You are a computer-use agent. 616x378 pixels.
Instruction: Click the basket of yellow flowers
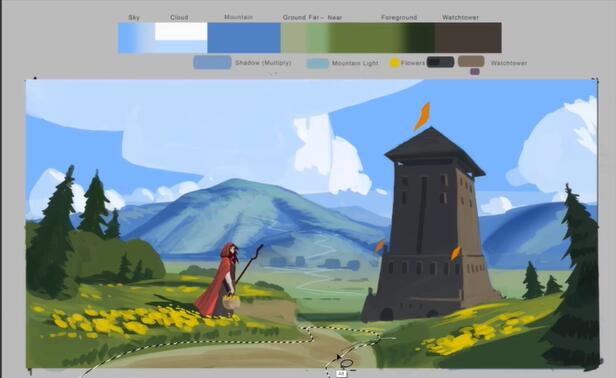[x=231, y=302]
